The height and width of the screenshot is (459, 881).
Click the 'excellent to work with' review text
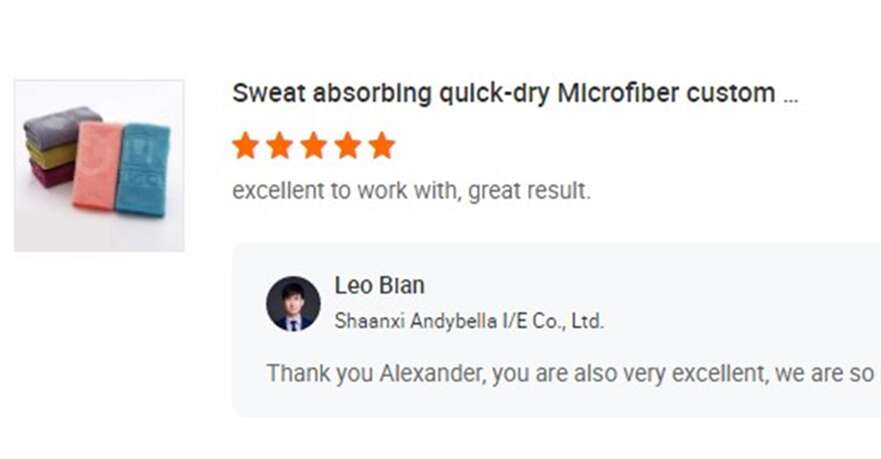411,191
